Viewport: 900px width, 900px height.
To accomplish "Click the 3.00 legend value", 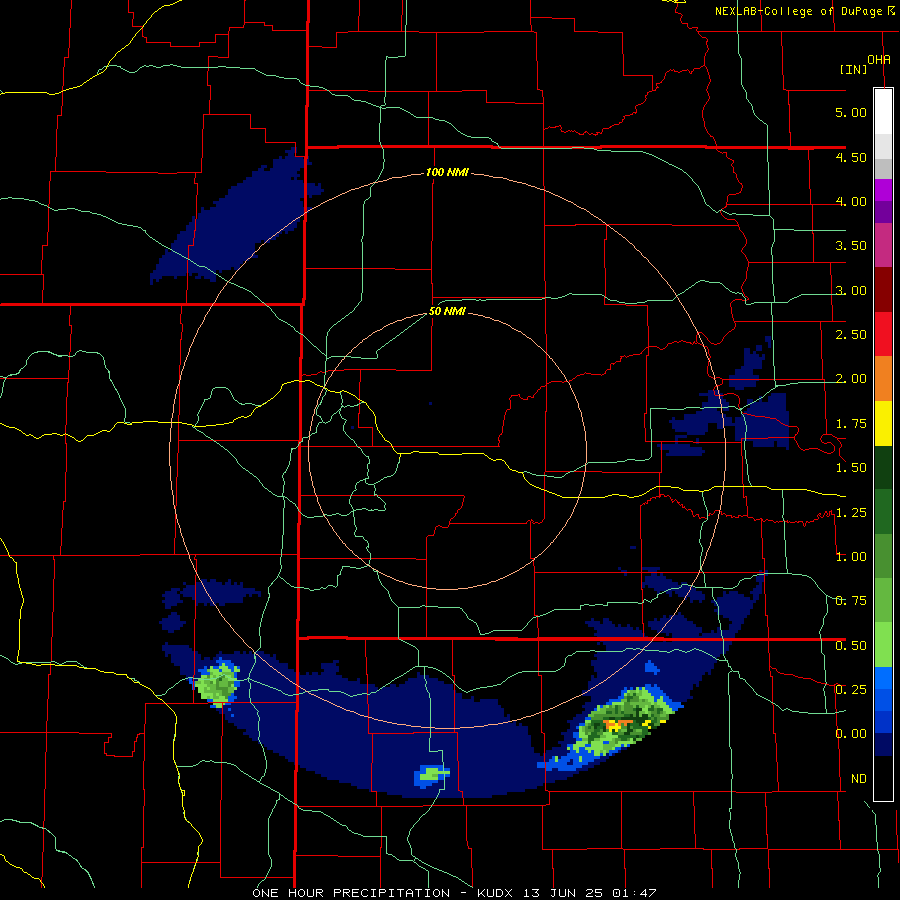I will [x=851, y=290].
